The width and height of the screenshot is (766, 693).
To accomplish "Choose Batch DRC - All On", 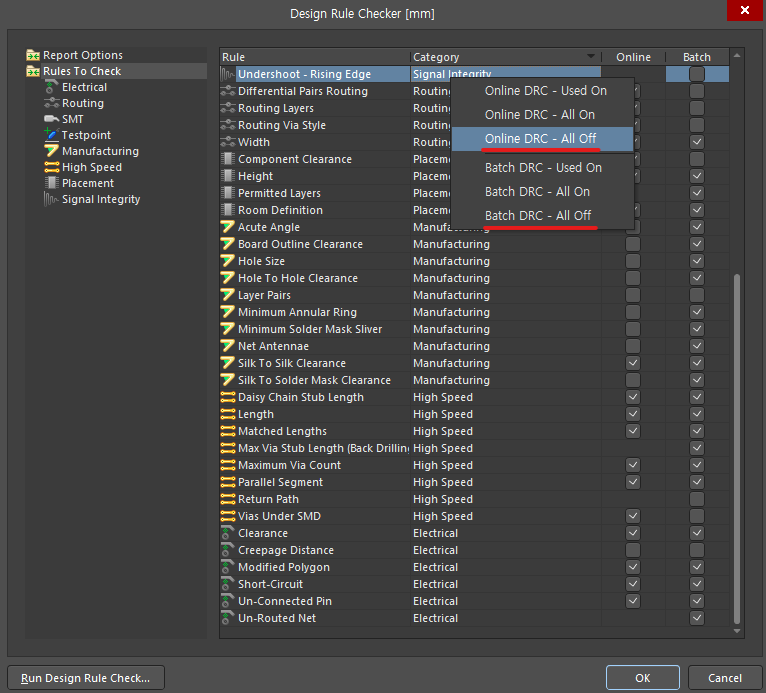I will point(543,191).
